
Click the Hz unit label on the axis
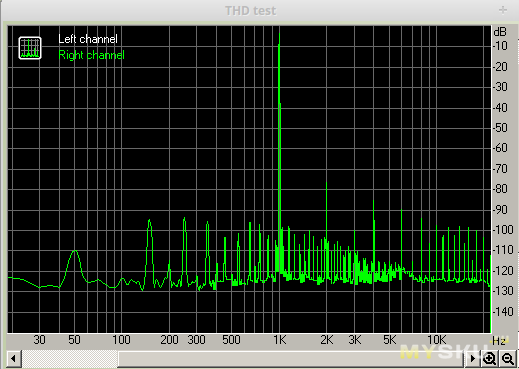pos(499,341)
